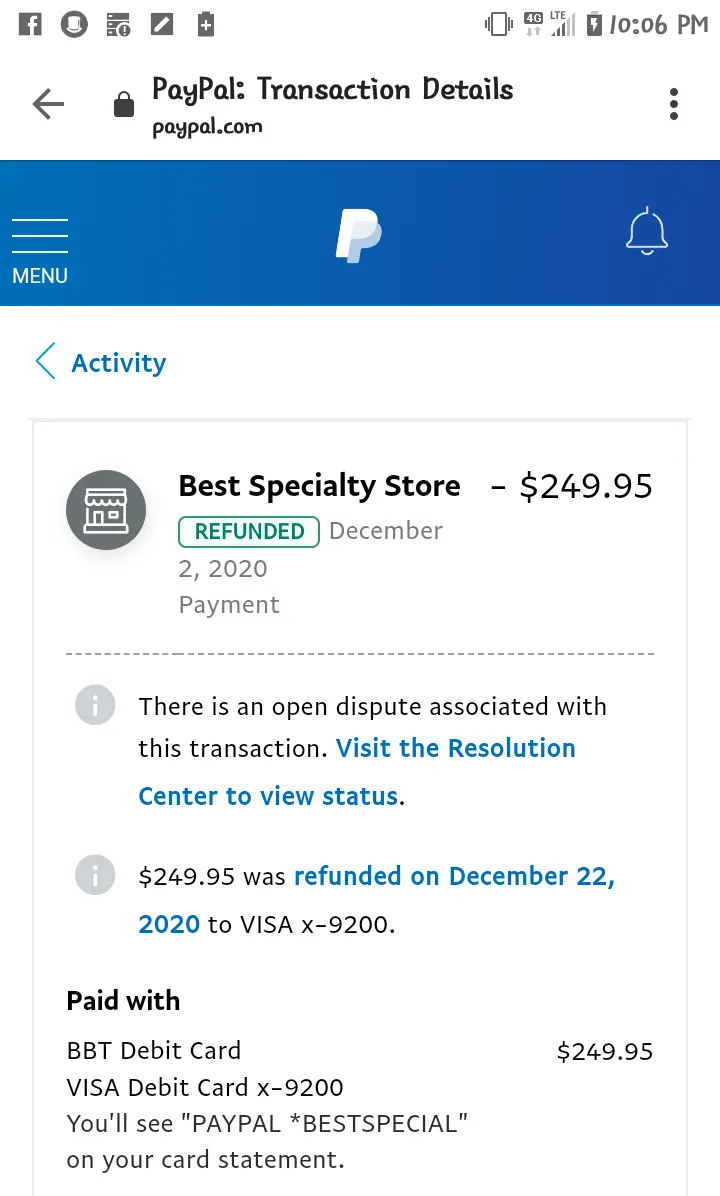Tap the Best Specialty Store merchant name
This screenshot has height=1196, width=720.
point(320,486)
